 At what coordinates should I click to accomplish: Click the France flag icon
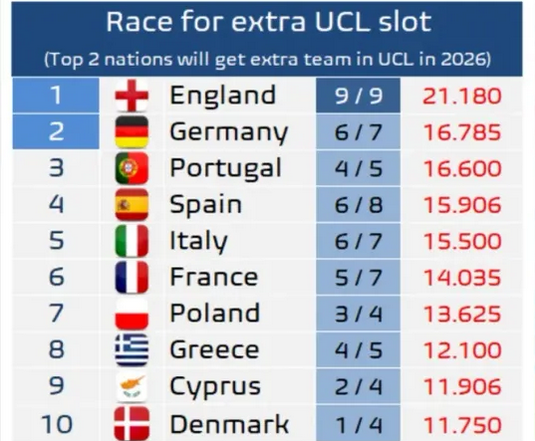click(x=132, y=277)
